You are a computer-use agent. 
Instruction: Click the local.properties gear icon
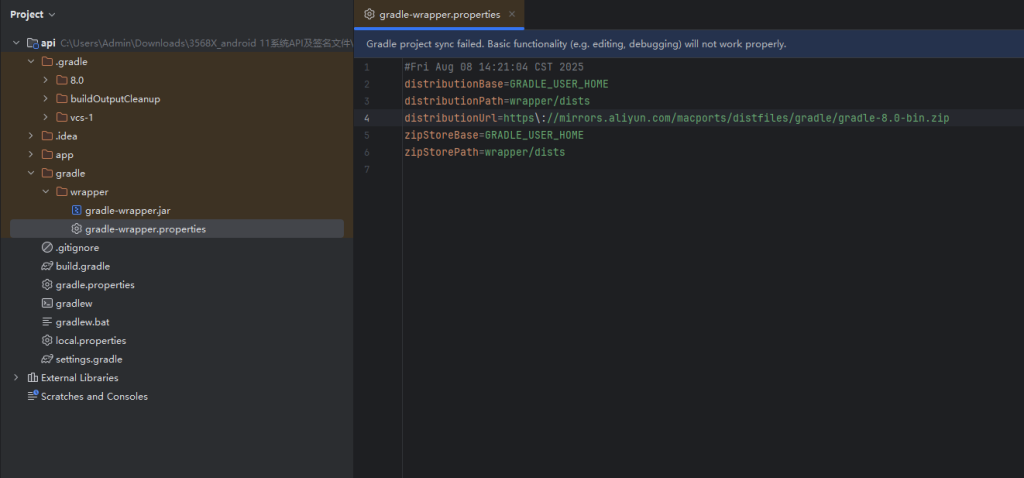tap(47, 340)
